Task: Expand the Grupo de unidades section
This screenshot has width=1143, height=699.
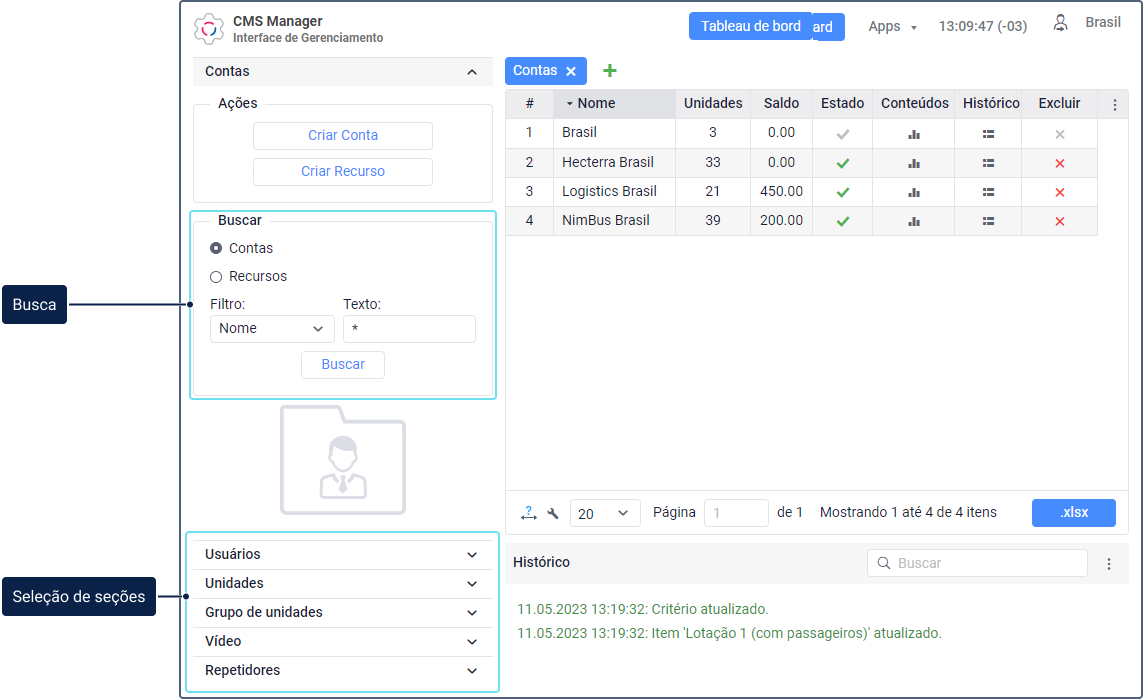Action: click(343, 613)
